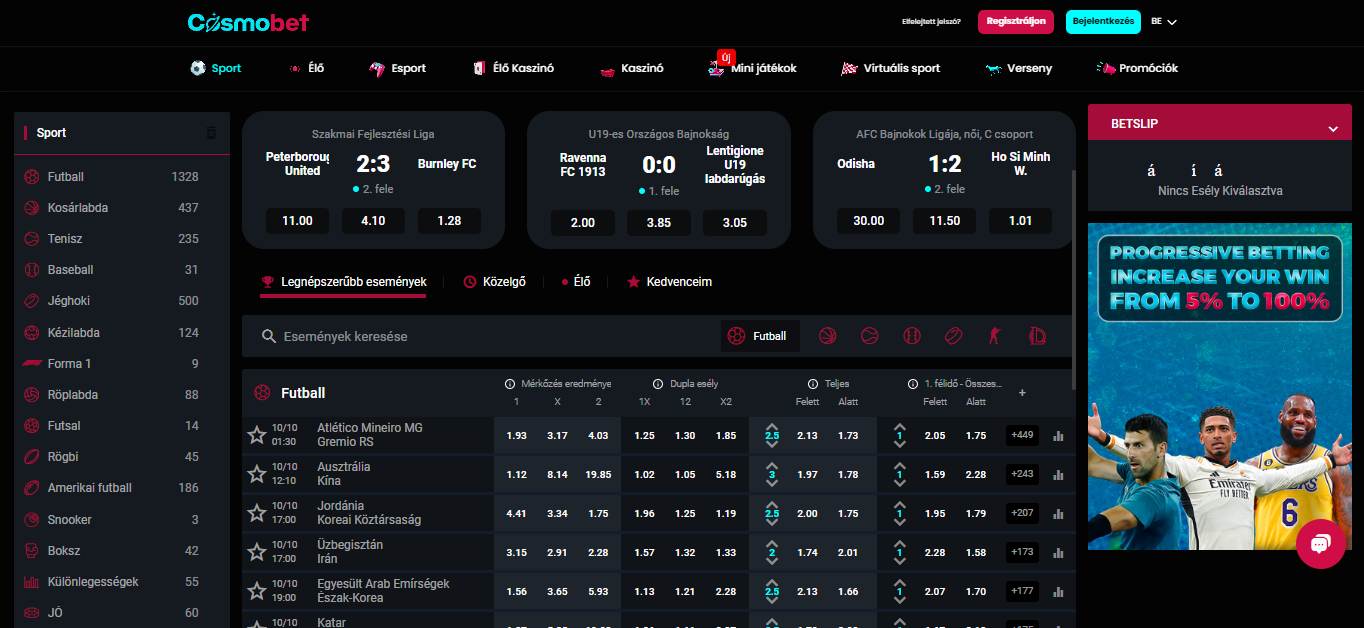This screenshot has width=1364, height=628.
Task: Open statistics chart for Ausztrália–Kína match
Action: coord(1058,474)
